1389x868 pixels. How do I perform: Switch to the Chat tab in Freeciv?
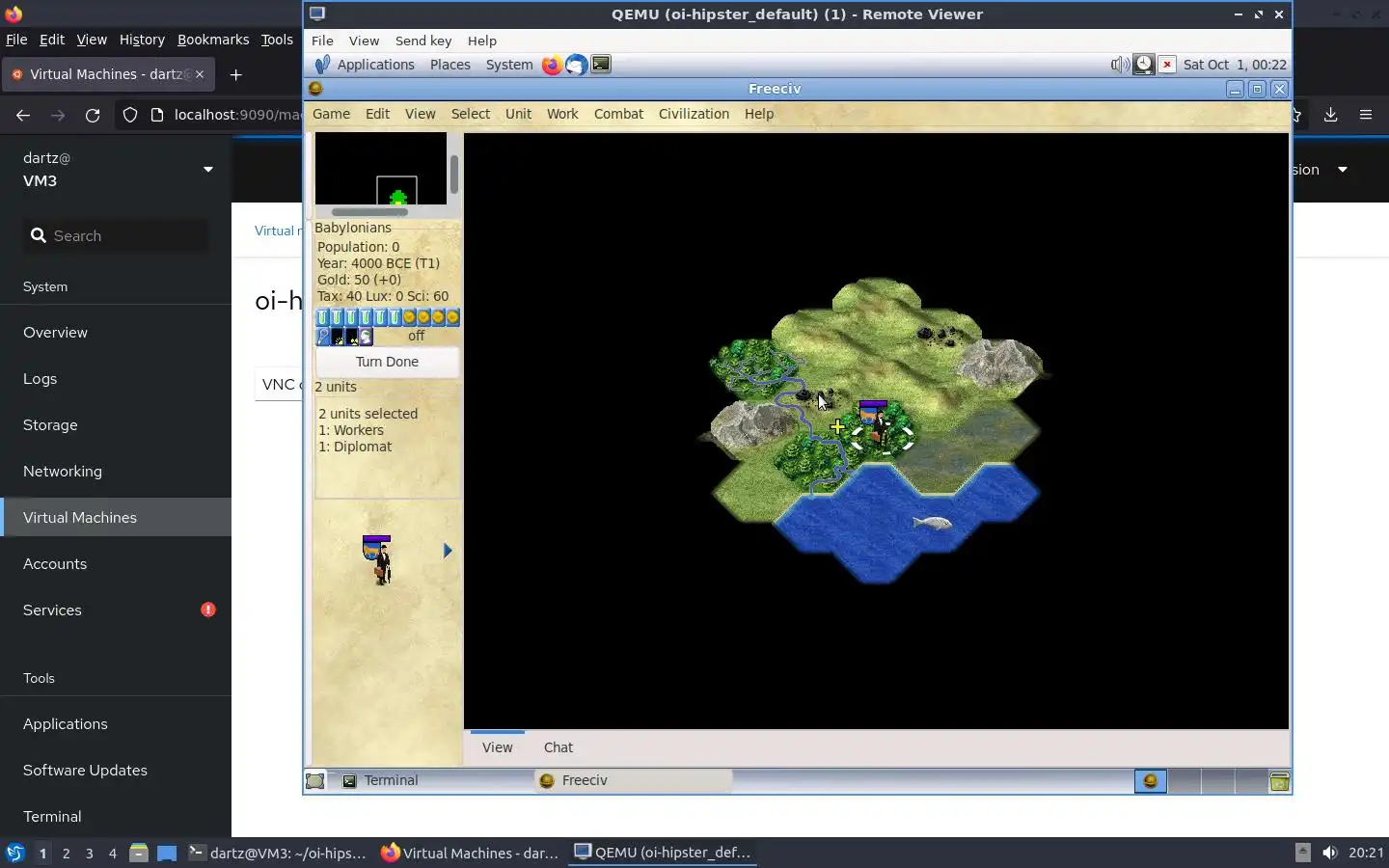558,747
